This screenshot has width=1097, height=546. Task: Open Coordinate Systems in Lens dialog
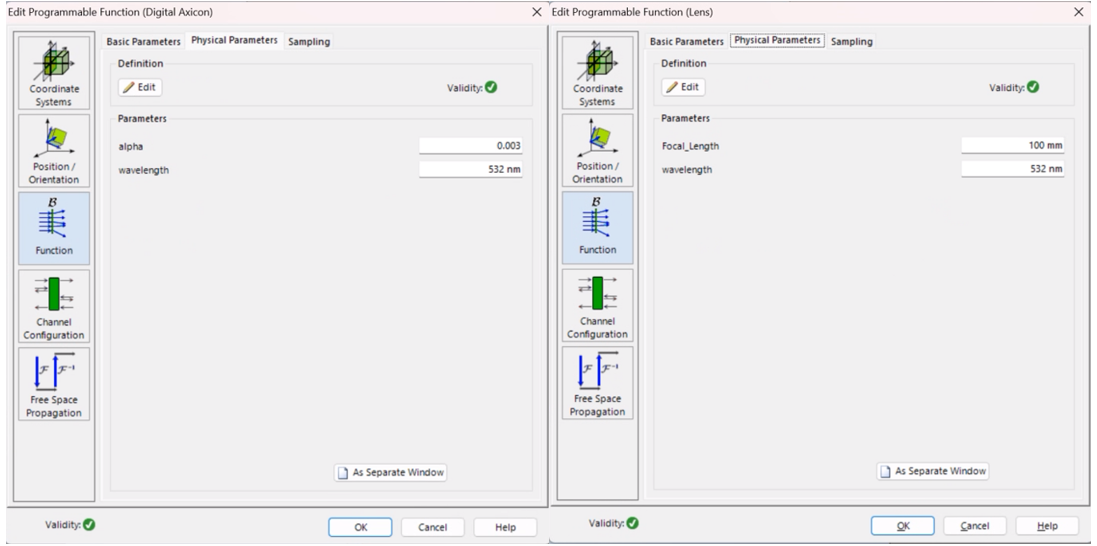pos(597,71)
